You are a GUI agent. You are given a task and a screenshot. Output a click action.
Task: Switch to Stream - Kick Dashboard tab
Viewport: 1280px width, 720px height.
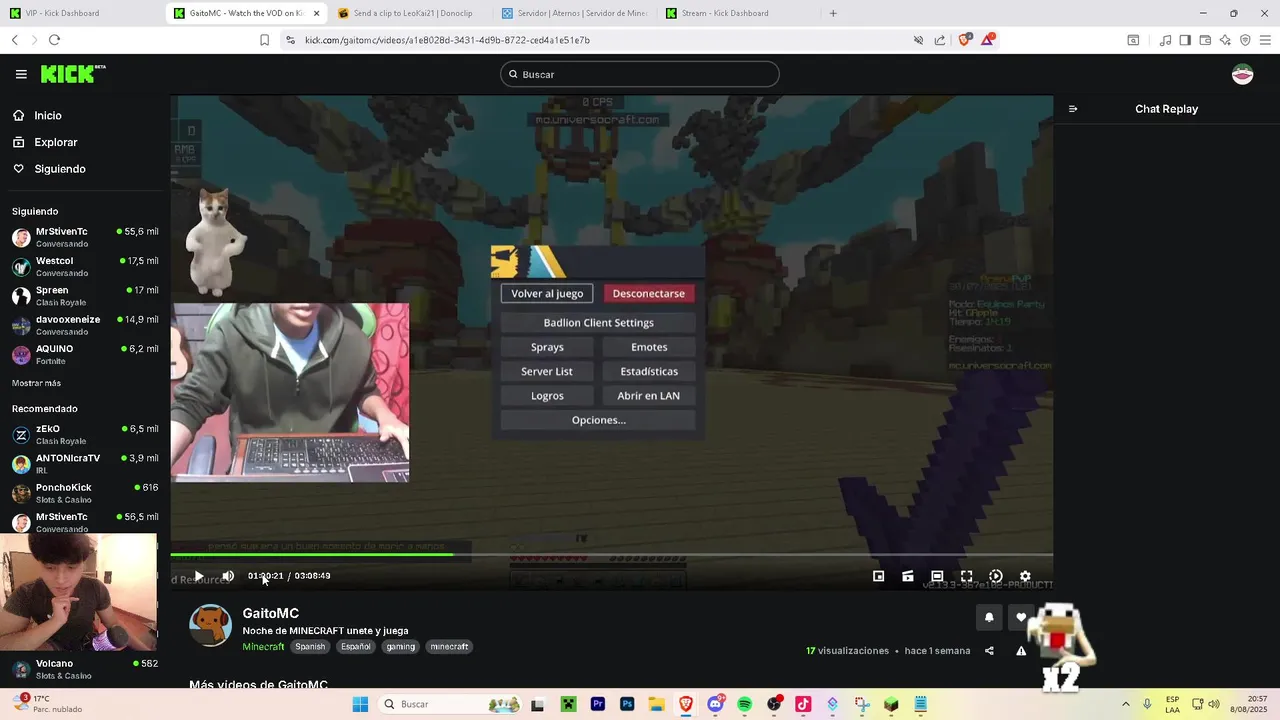click(738, 13)
